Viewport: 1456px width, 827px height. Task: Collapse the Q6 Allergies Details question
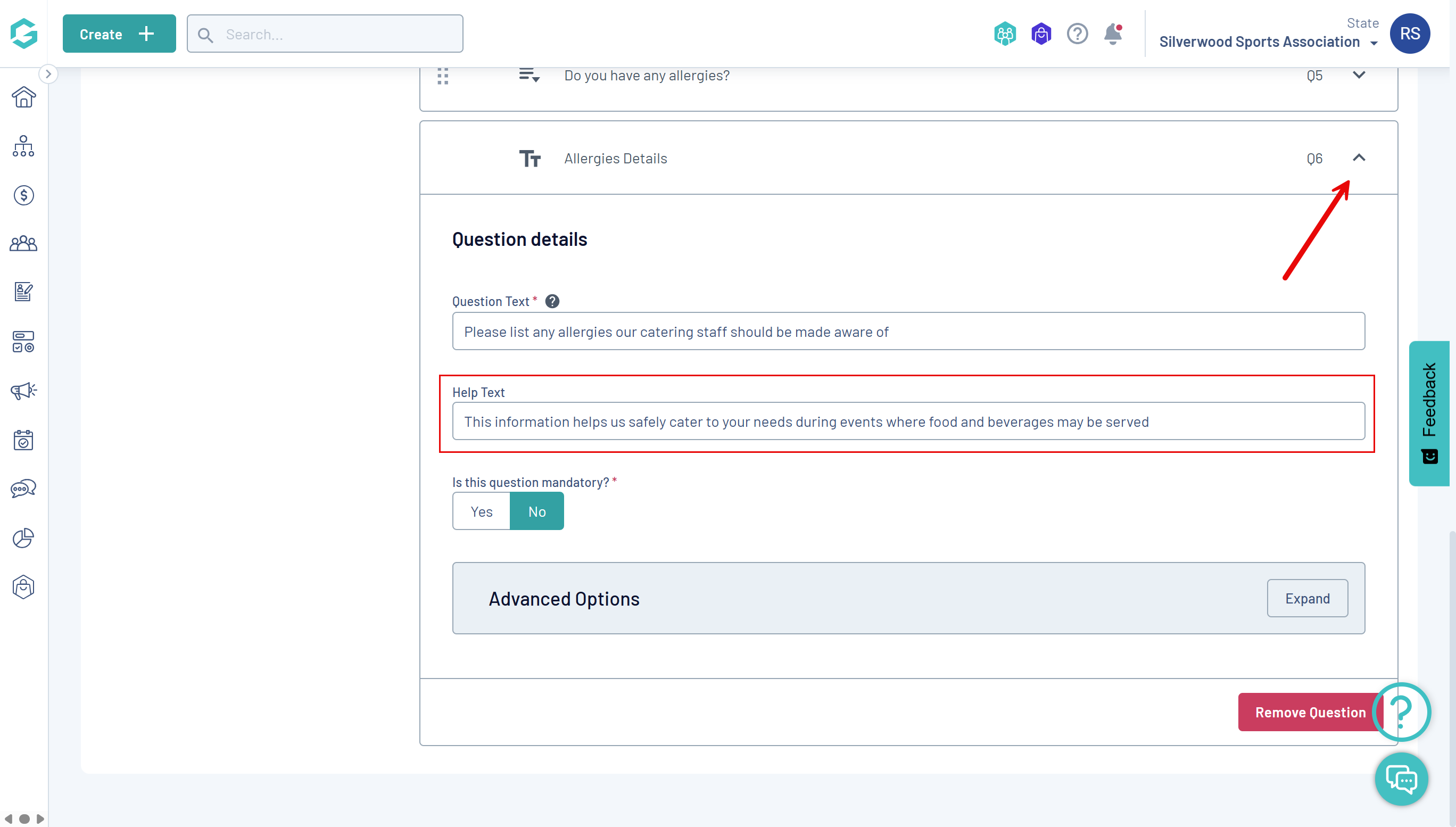point(1358,158)
